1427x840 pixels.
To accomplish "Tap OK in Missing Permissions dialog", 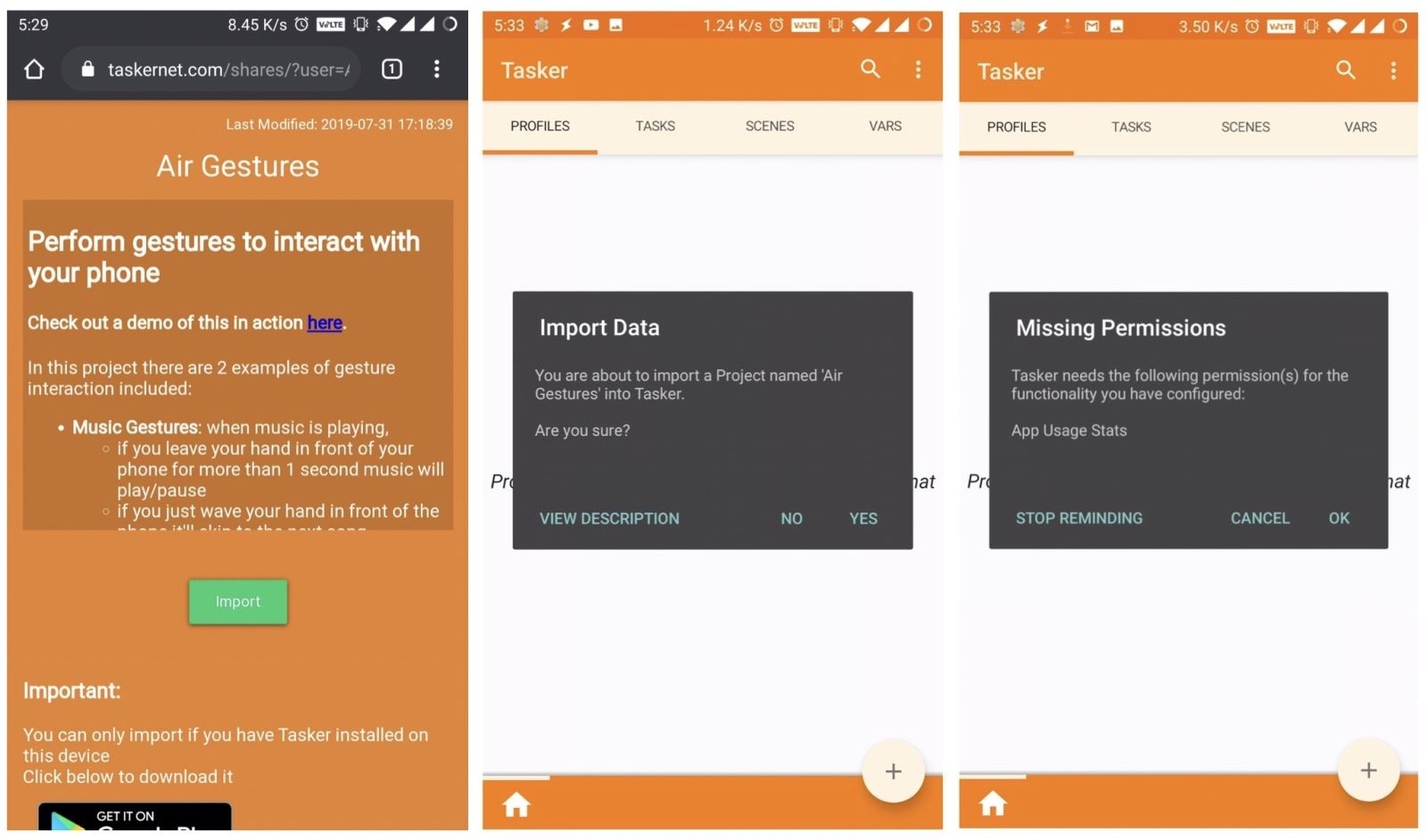I will [x=1339, y=518].
